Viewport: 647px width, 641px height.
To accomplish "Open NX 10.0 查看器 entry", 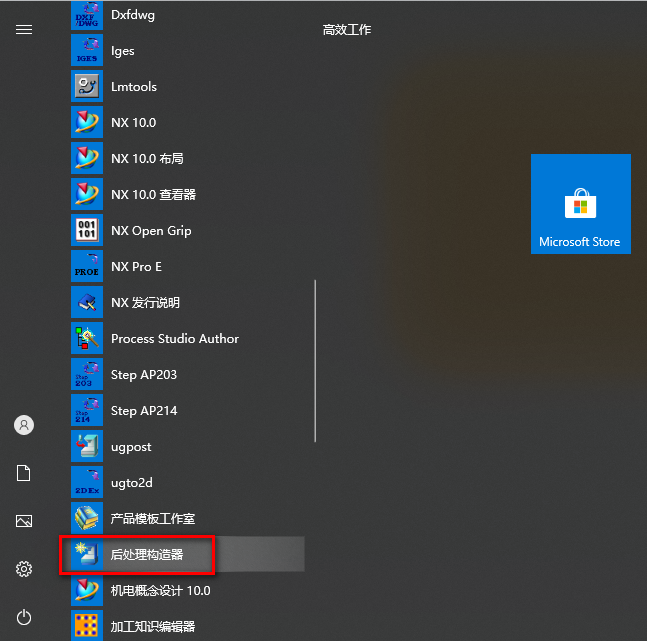I will pos(153,195).
